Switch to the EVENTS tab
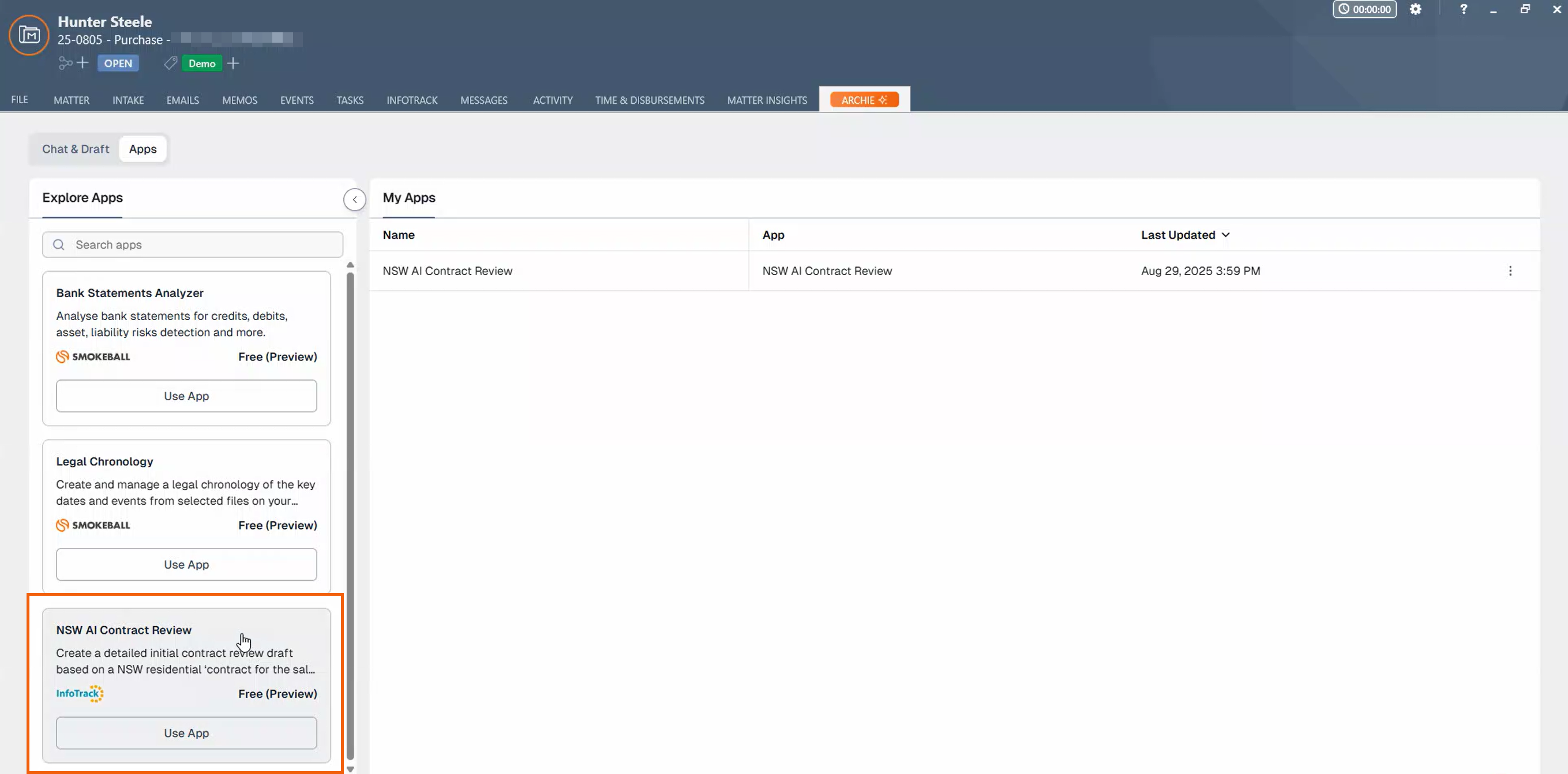Viewport: 1568px width, 774px height. (297, 100)
